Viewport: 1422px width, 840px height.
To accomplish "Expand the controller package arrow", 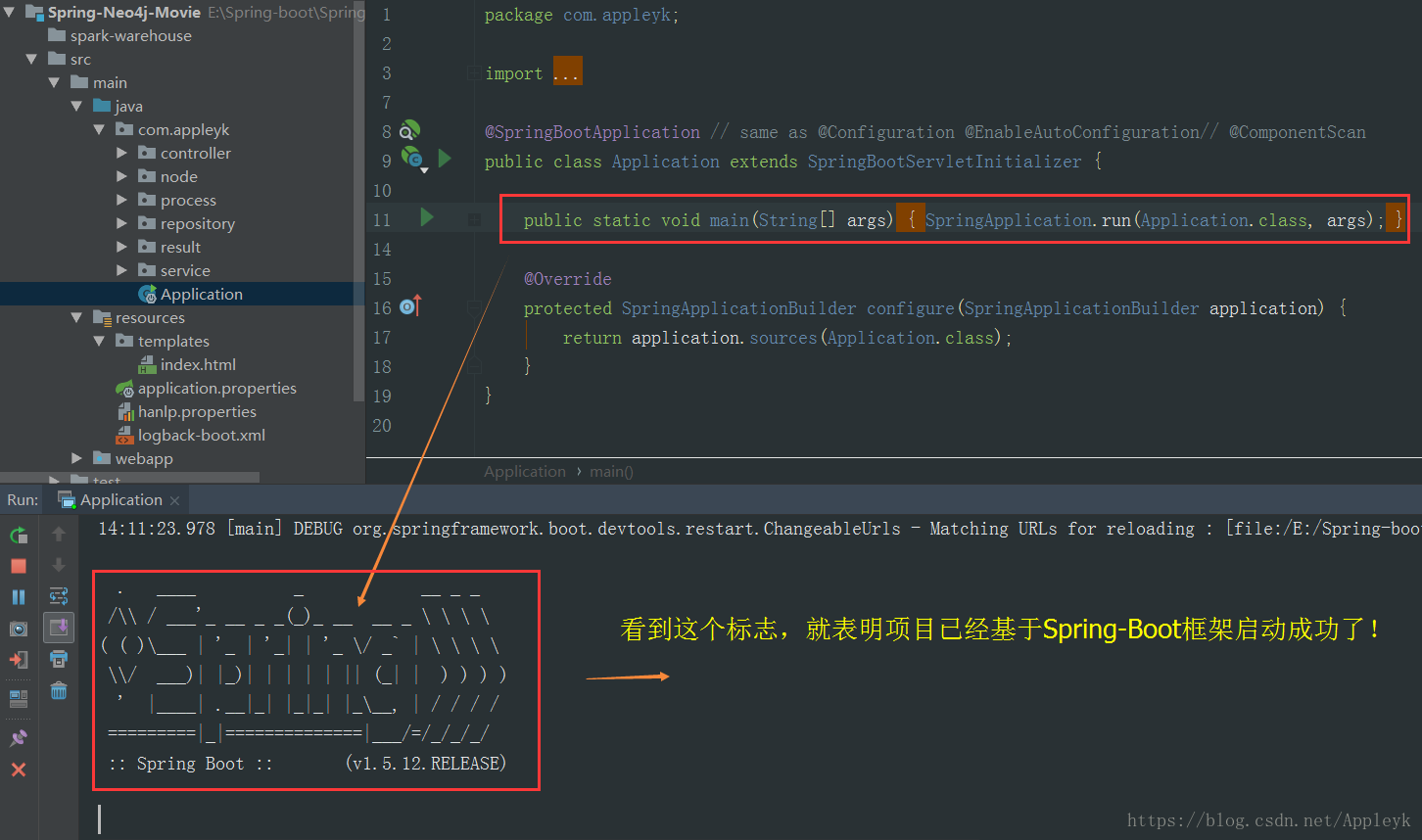I will [x=121, y=153].
